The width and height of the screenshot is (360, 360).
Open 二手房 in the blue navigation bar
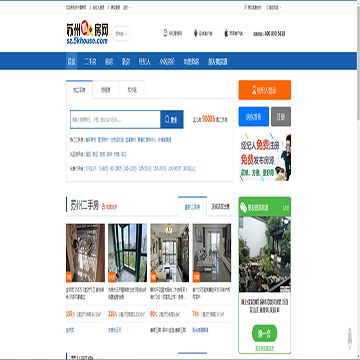[90, 61]
